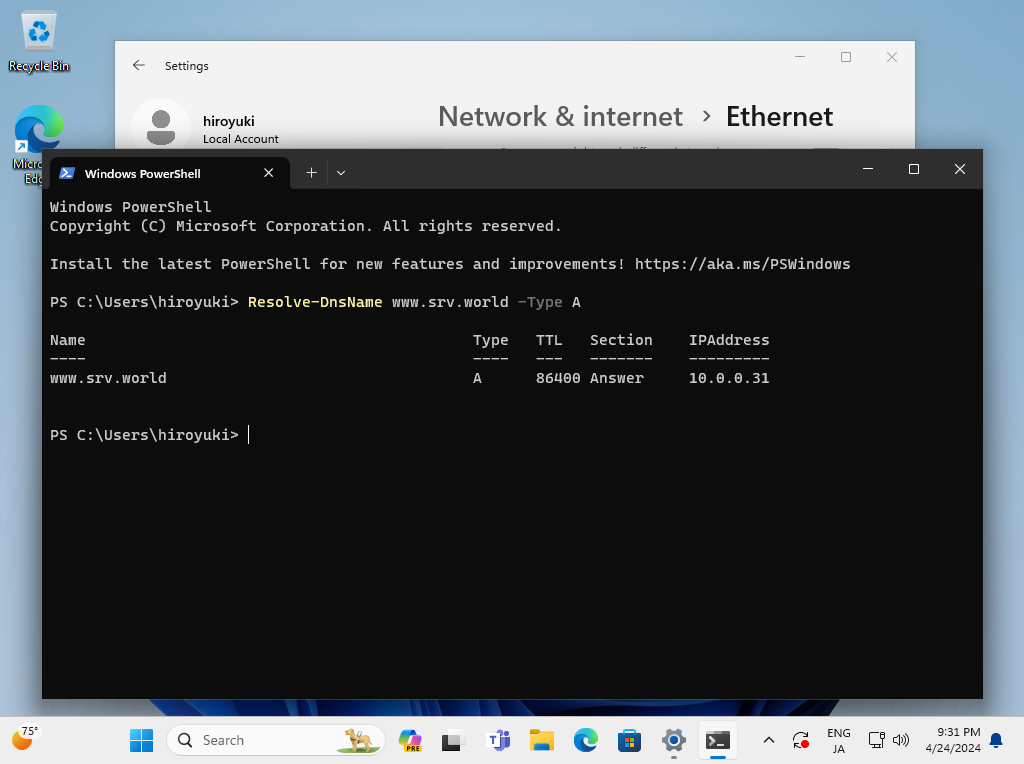Click the Network & internet breadcrumb
The image size is (1024, 764).
(560, 117)
